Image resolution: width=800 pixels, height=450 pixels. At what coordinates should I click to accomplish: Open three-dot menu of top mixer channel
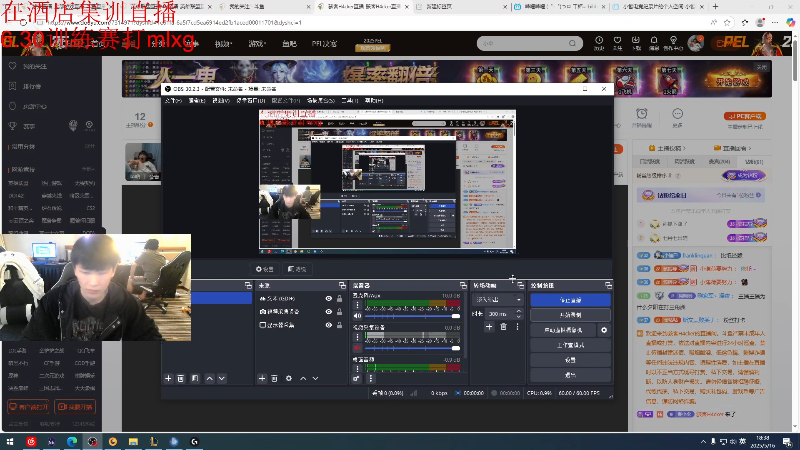pyautogui.click(x=357, y=305)
